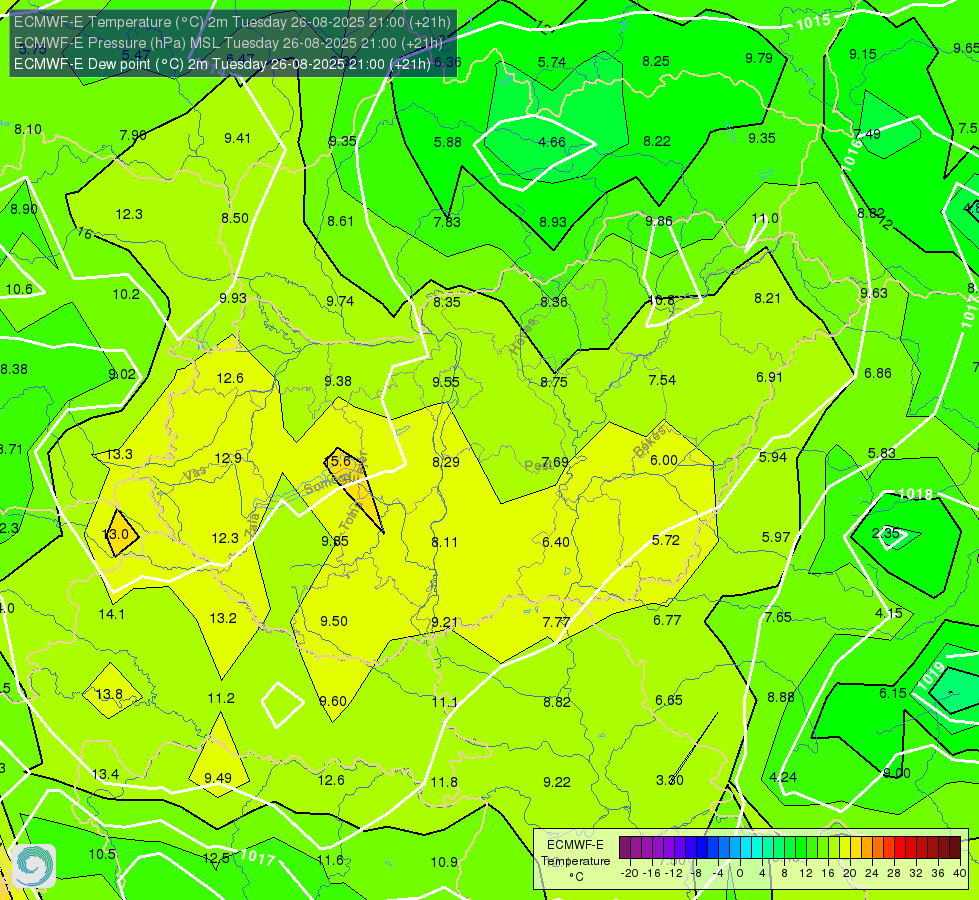Click the 8.10 value at left edge
The width and height of the screenshot is (979, 900).
point(28,129)
